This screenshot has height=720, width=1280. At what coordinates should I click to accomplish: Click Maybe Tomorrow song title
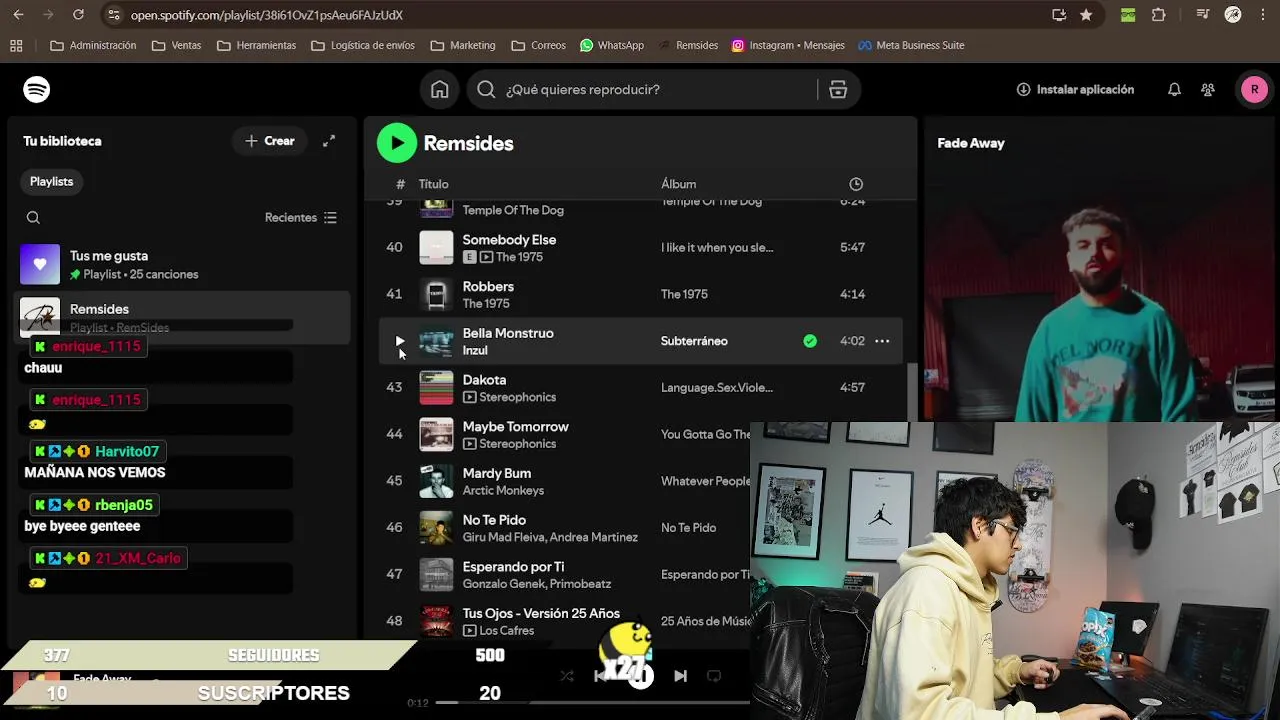pos(515,427)
